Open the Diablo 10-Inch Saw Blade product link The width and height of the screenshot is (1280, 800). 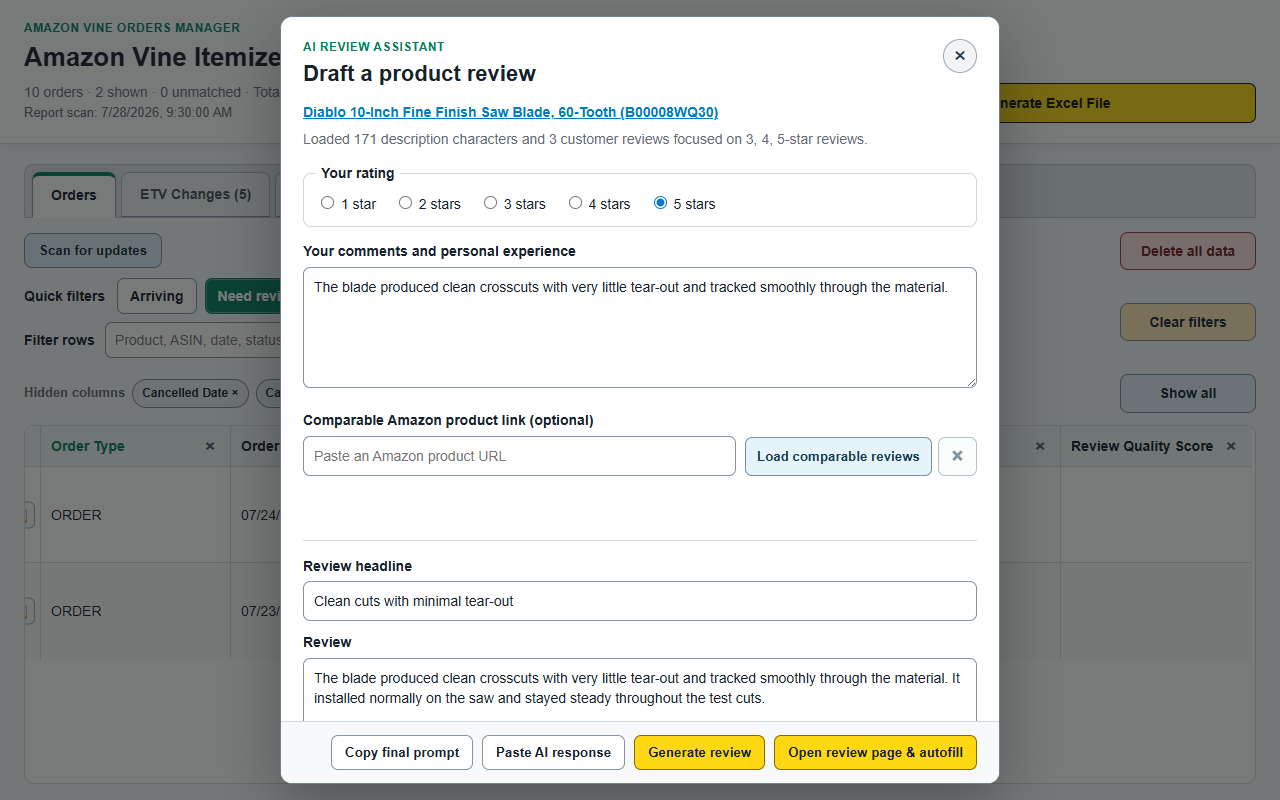tap(510, 112)
